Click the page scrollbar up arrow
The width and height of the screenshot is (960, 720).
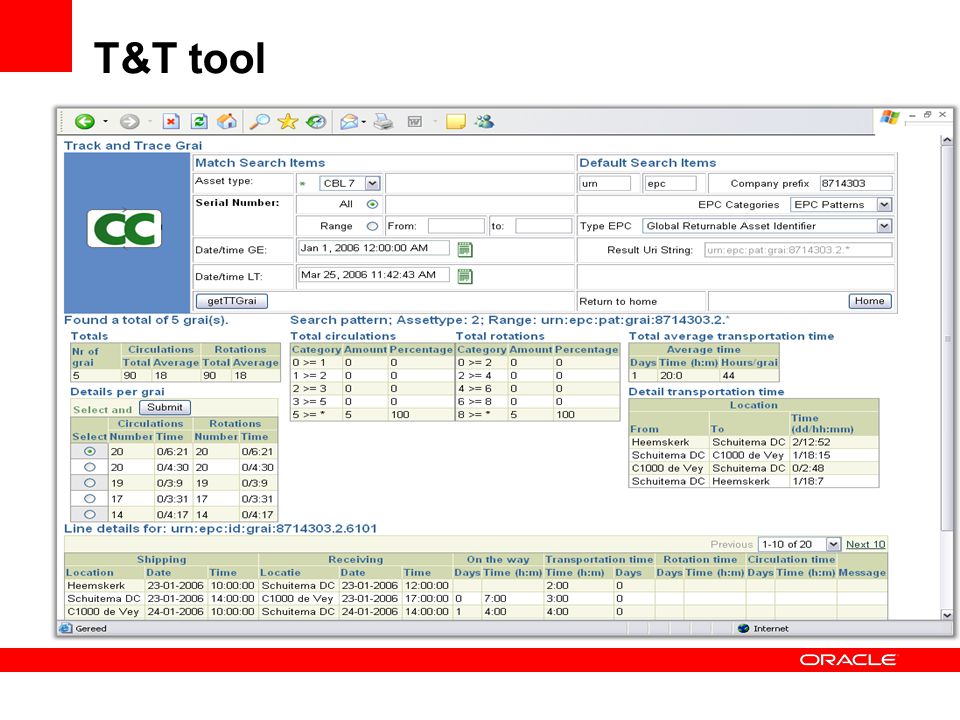click(947, 140)
